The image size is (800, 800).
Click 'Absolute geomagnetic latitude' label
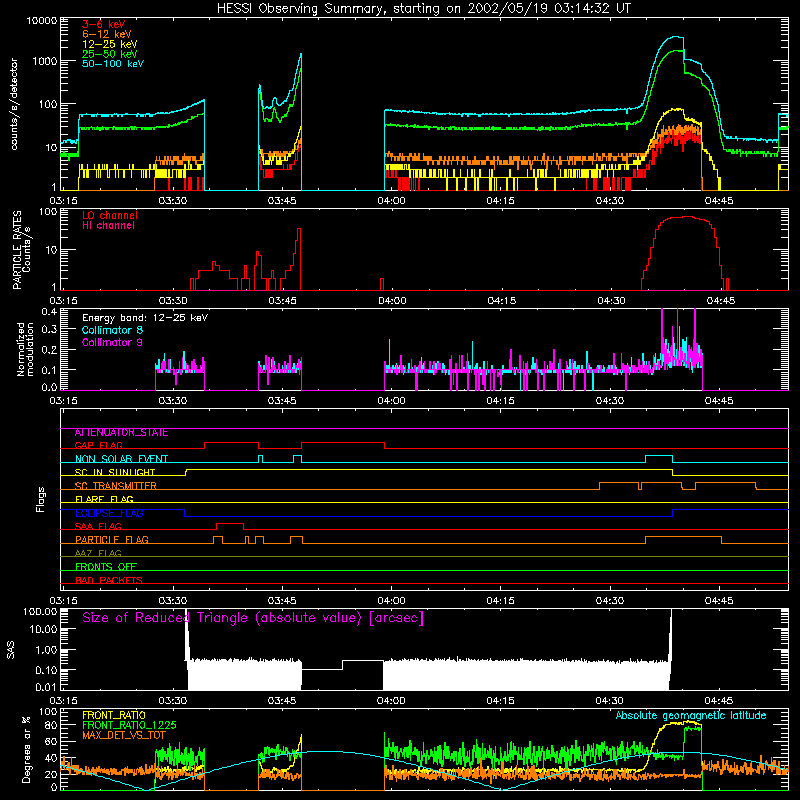point(691,715)
